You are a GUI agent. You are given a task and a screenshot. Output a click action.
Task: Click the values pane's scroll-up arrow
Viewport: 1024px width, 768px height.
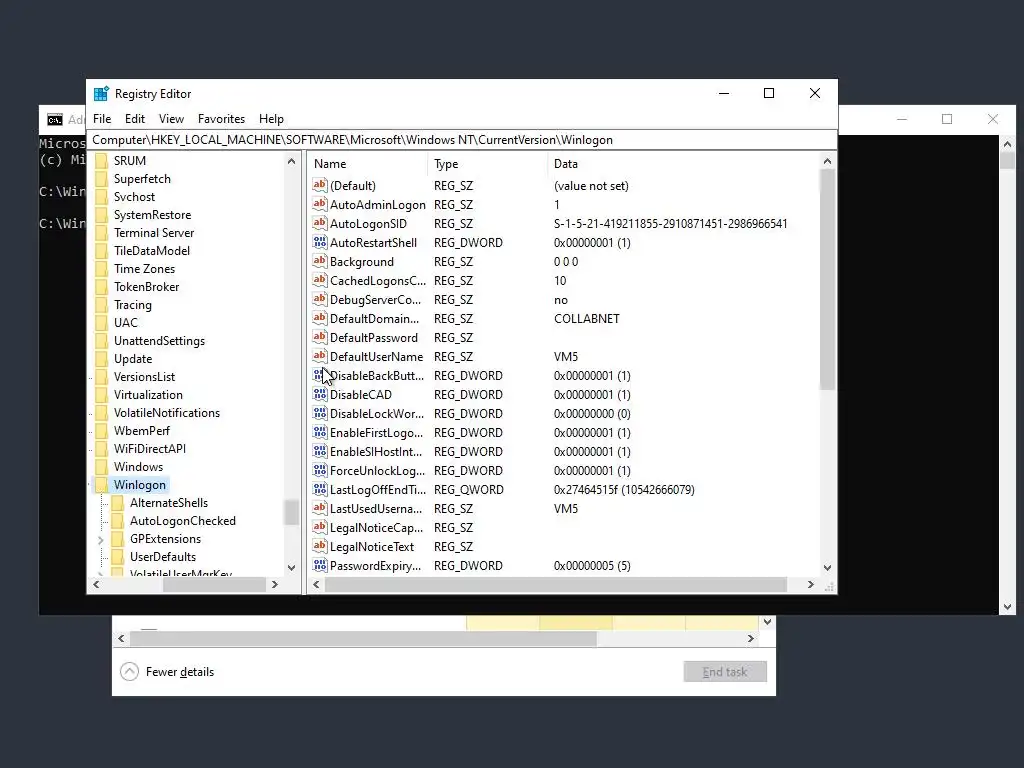click(827, 161)
